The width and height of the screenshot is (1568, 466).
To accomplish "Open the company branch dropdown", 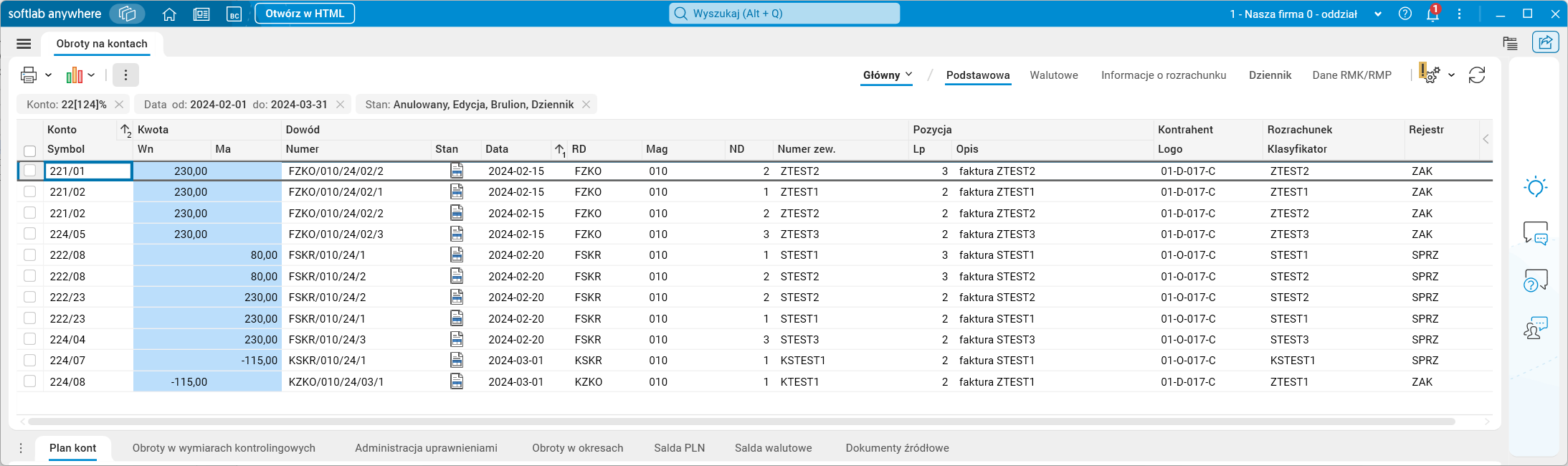I will pyautogui.click(x=1377, y=14).
